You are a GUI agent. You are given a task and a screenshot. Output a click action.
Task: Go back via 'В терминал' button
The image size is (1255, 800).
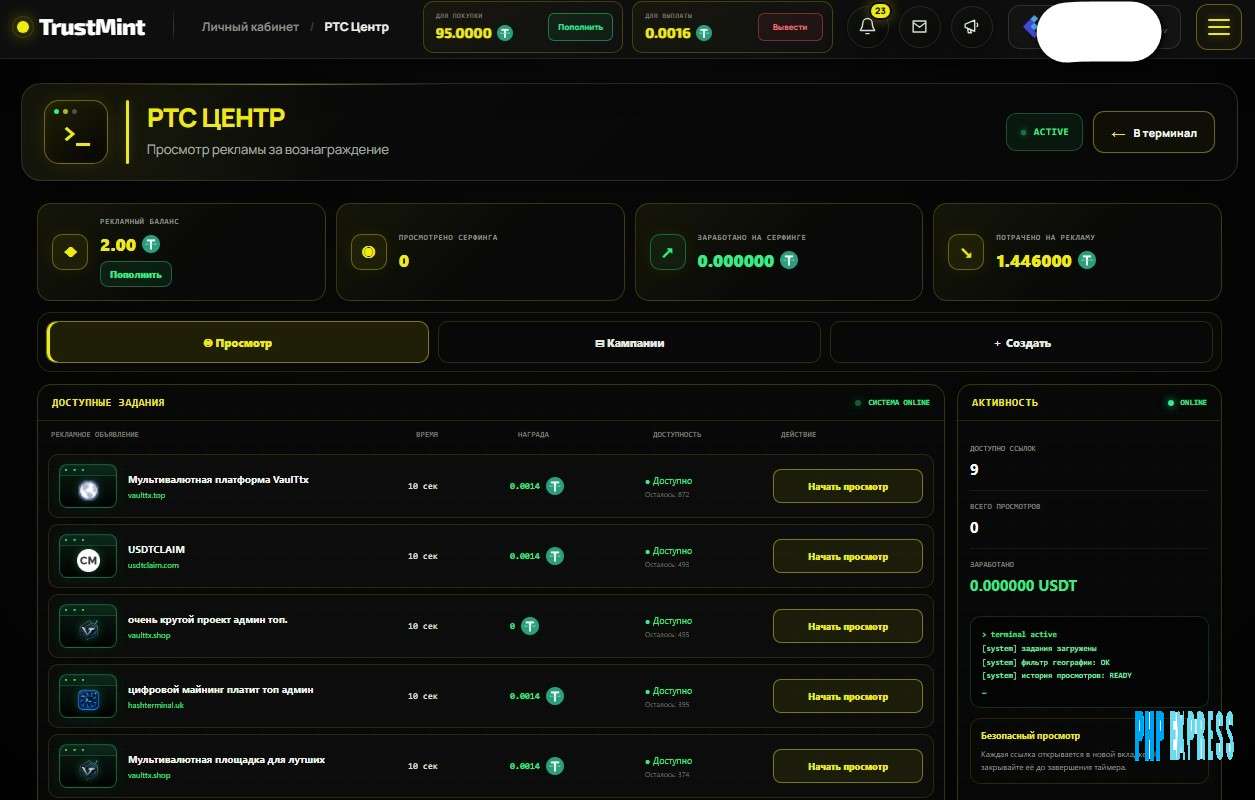[1154, 132]
